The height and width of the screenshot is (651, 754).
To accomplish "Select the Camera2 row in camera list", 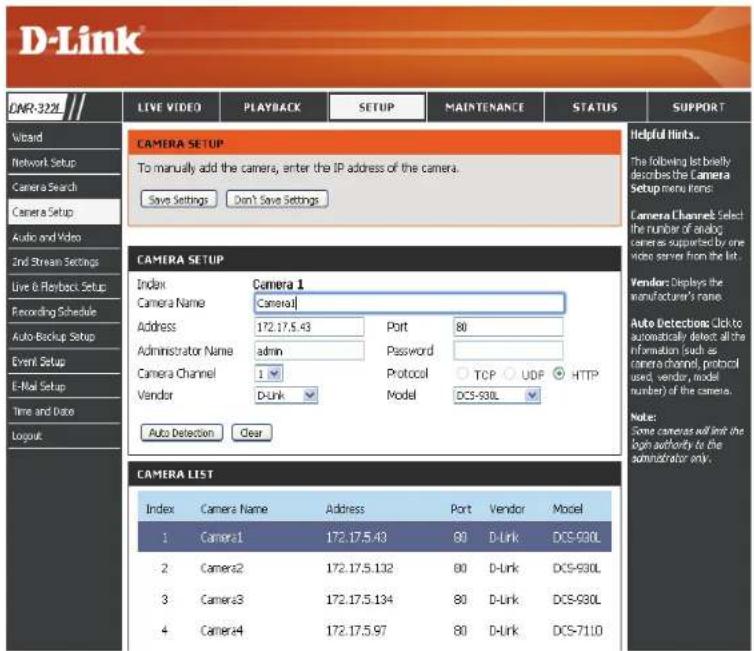I will tap(375, 568).
